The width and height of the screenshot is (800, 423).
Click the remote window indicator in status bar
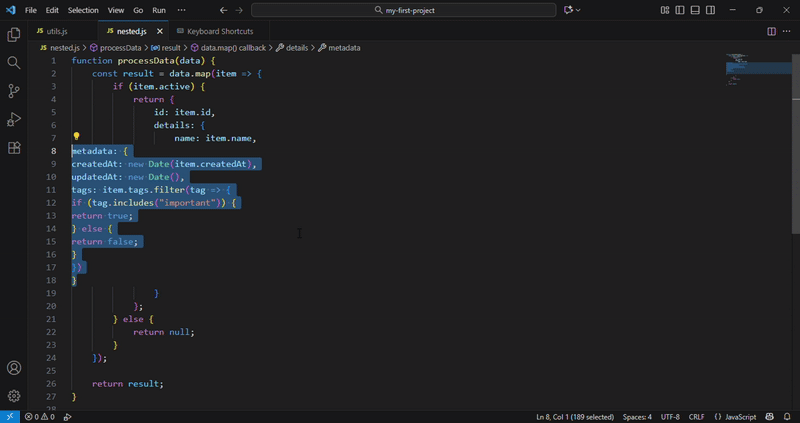(x=10, y=417)
